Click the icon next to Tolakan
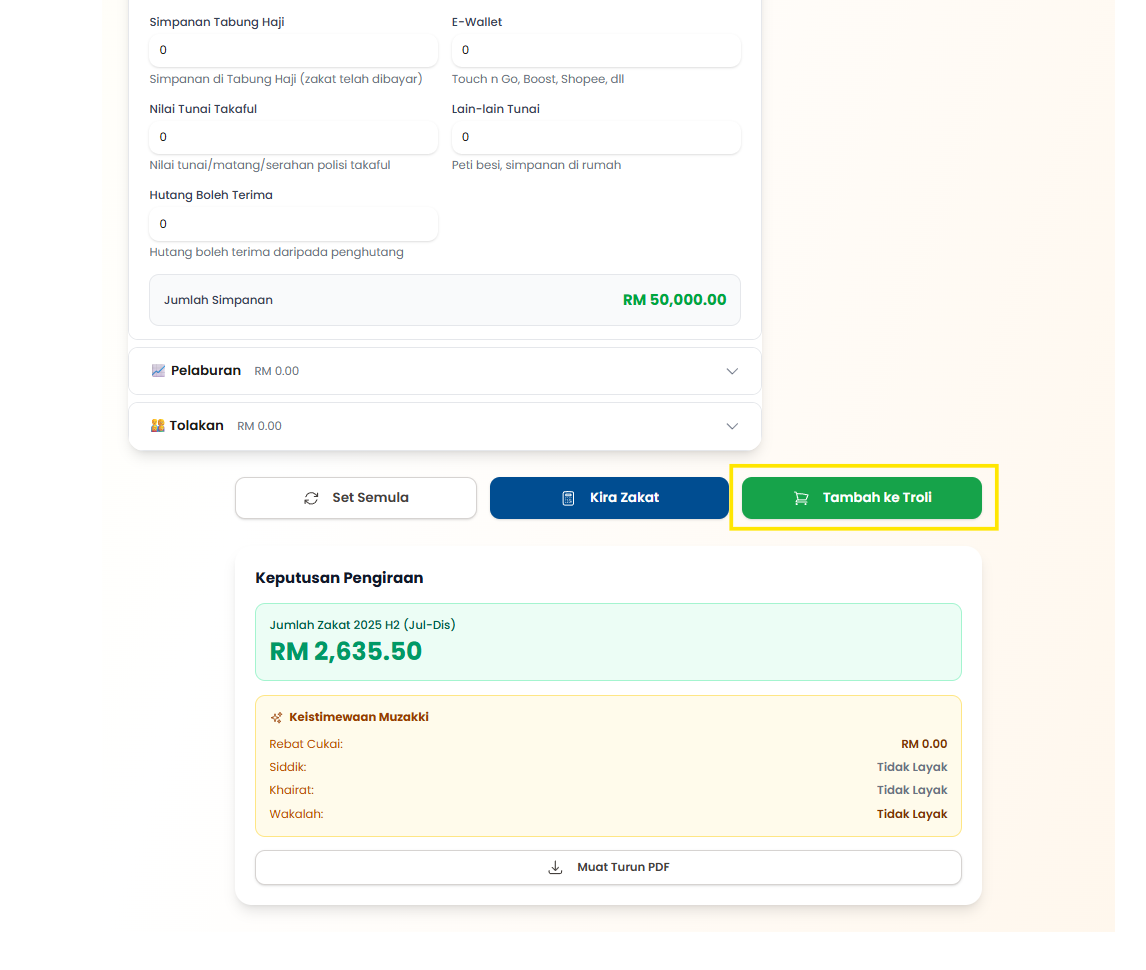 click(x=157, y=426)
